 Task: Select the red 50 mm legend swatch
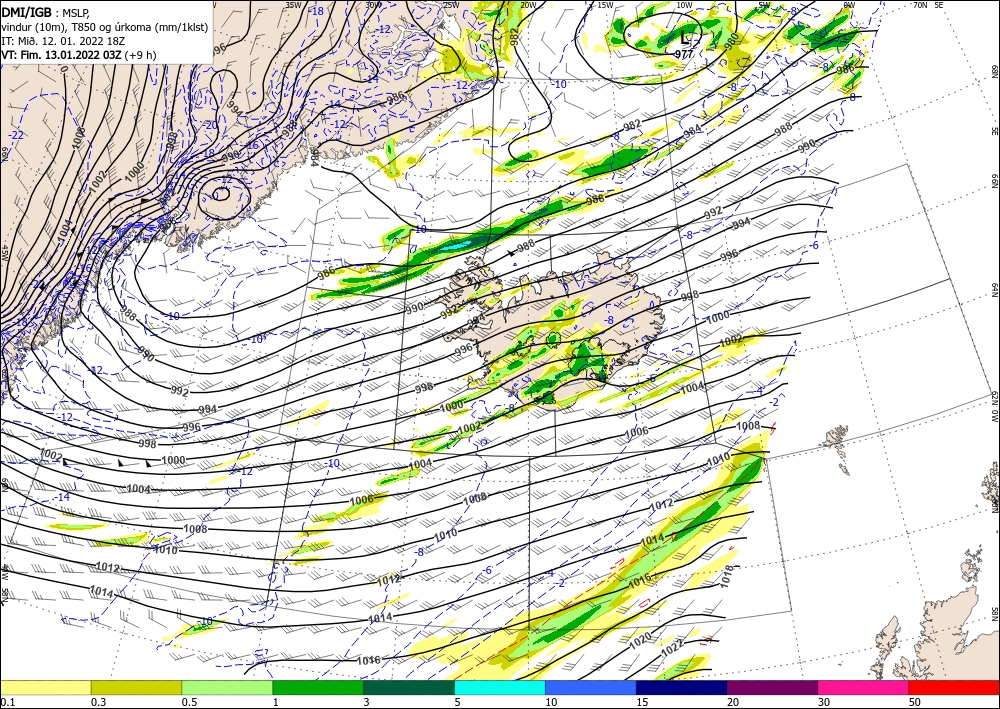click(x=954, y=687)
